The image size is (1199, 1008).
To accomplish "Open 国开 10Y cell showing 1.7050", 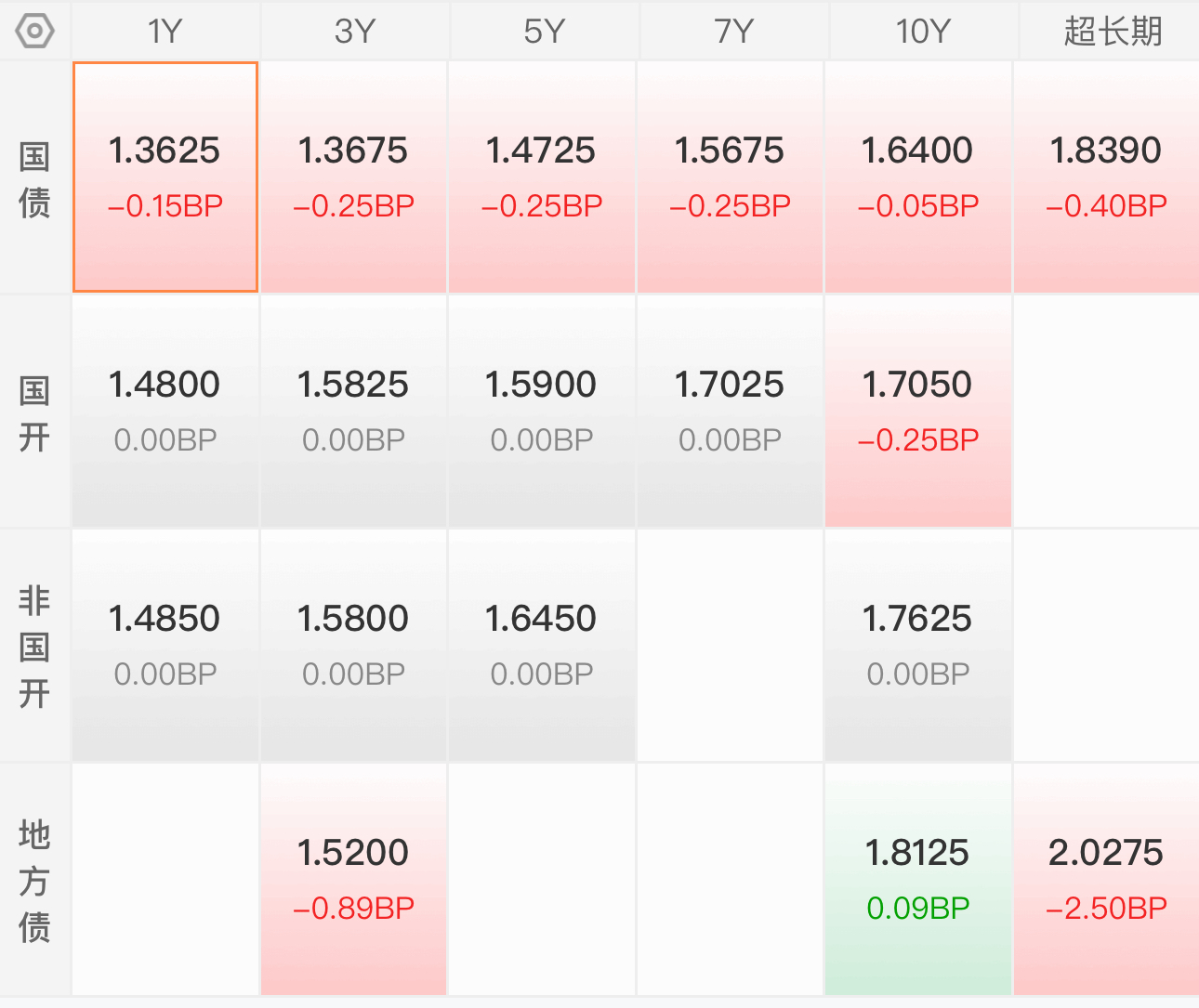I will pyautogui.click(x=918, y=412).
